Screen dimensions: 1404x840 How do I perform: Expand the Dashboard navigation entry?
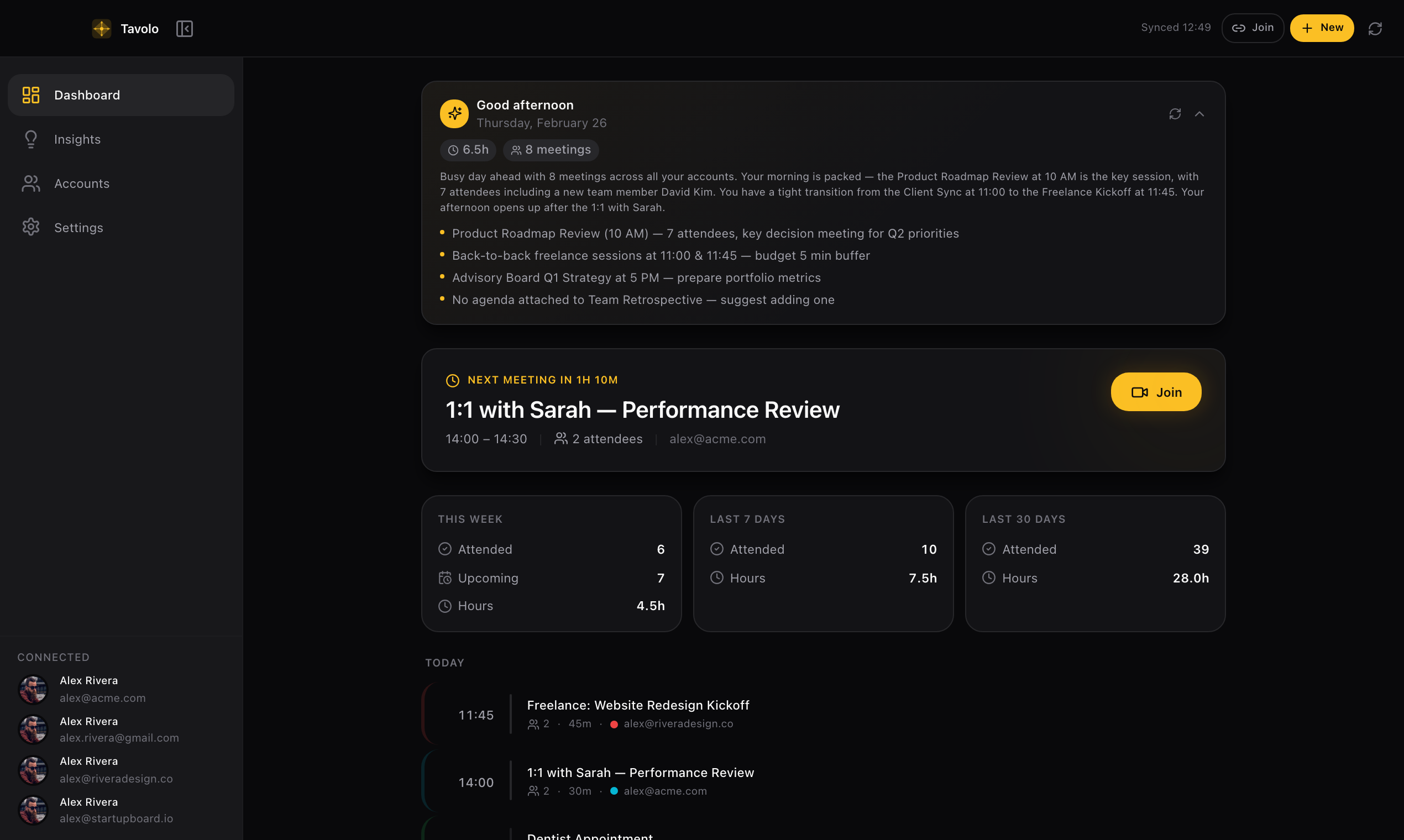pos(120,95)
